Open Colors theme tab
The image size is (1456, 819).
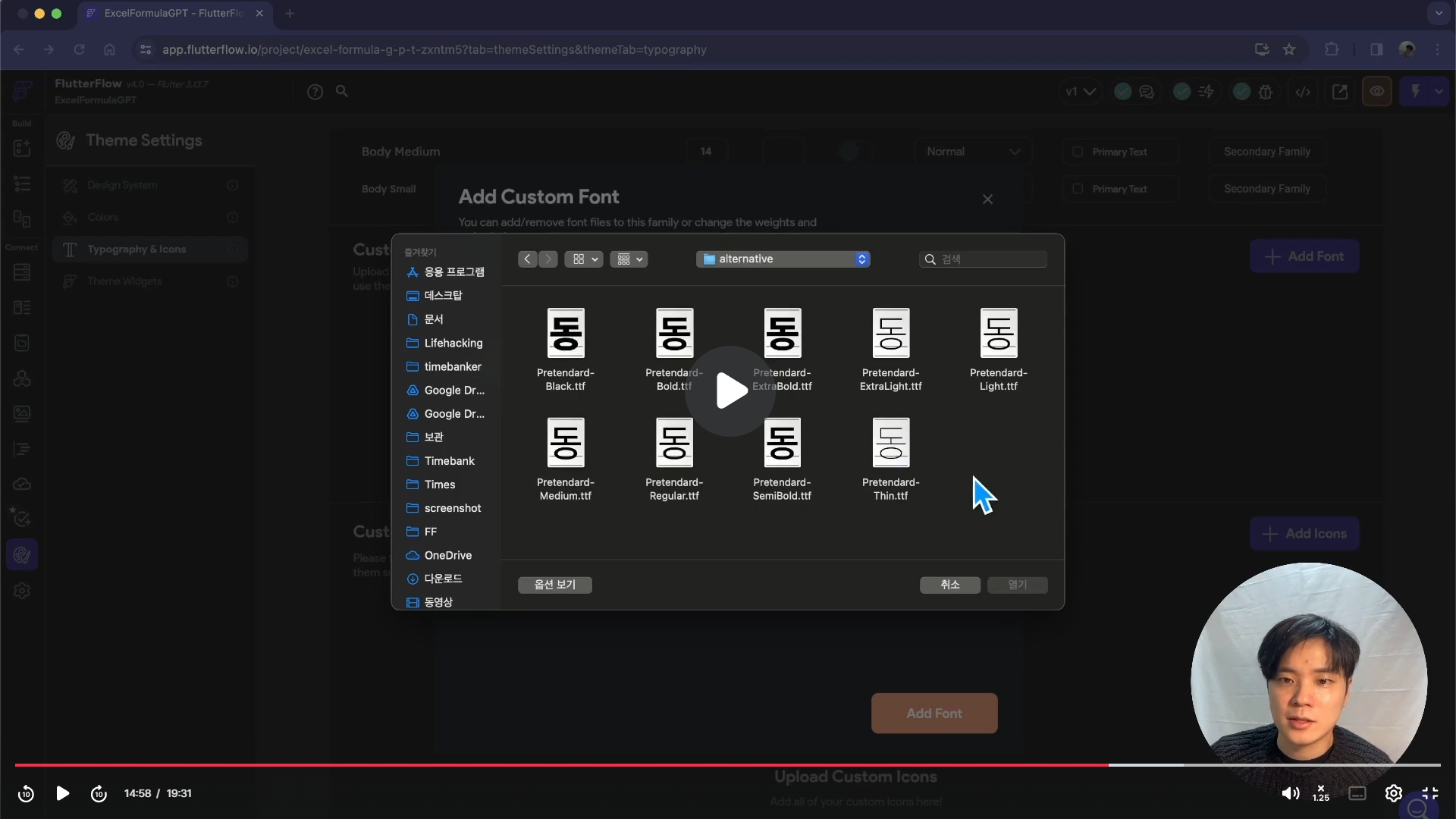(x=150, y=218)
